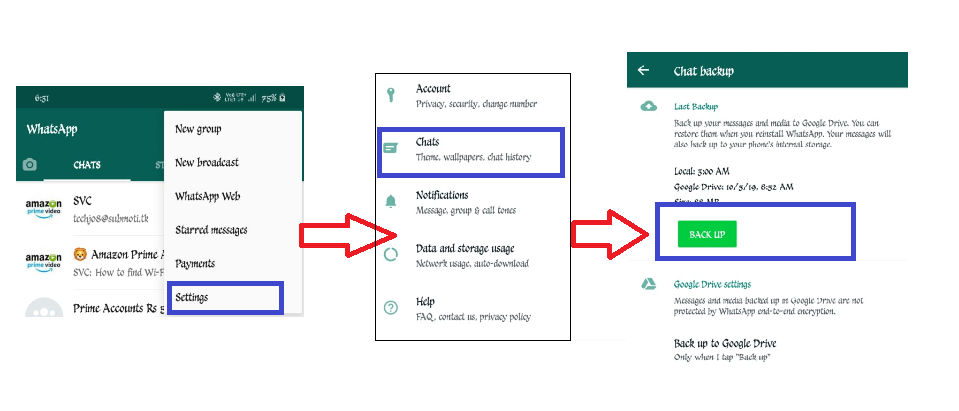Tap the Google Drive settings heading
Screen dimensions: 959x411
coord(713,284)
